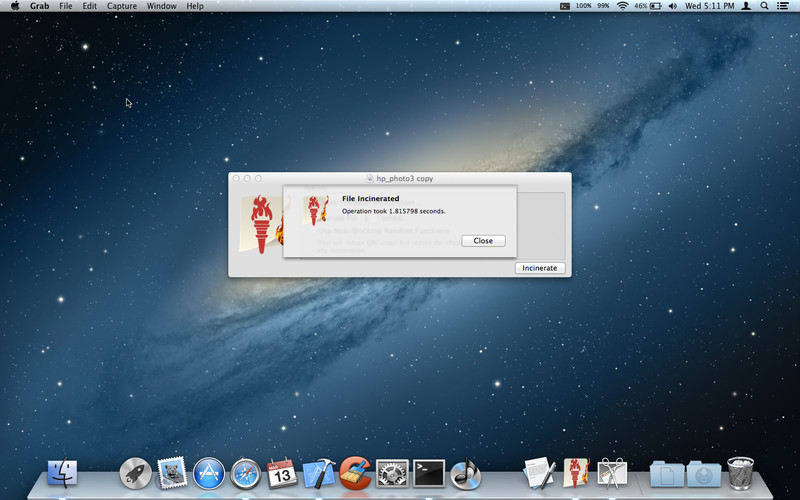Image resolution: width=800 pixels, height=500 pixels.
Task: Open the Apple menu
Action: pyautogui.click(x=15, y=6)
